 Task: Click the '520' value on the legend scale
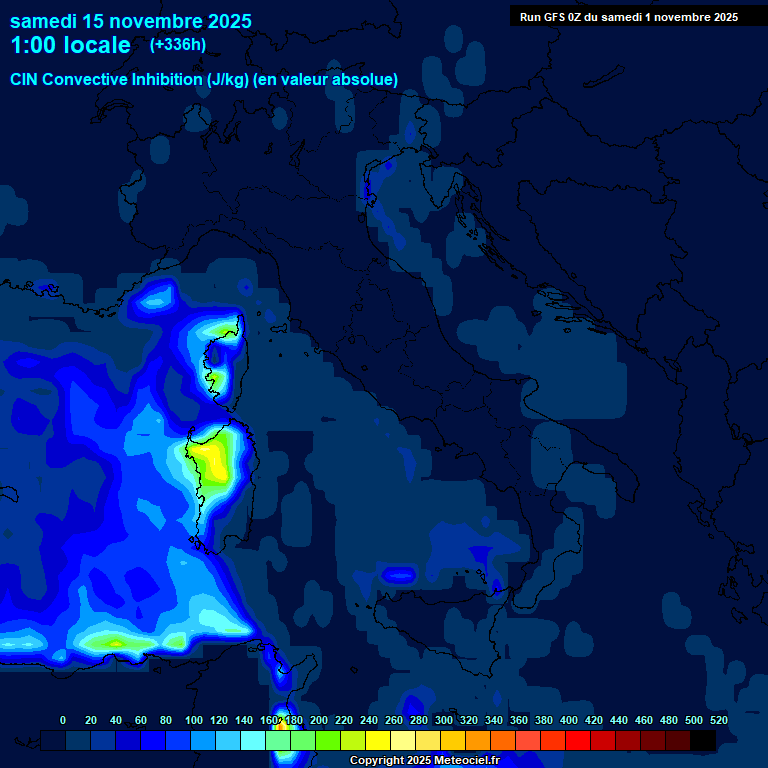(718, 720)
